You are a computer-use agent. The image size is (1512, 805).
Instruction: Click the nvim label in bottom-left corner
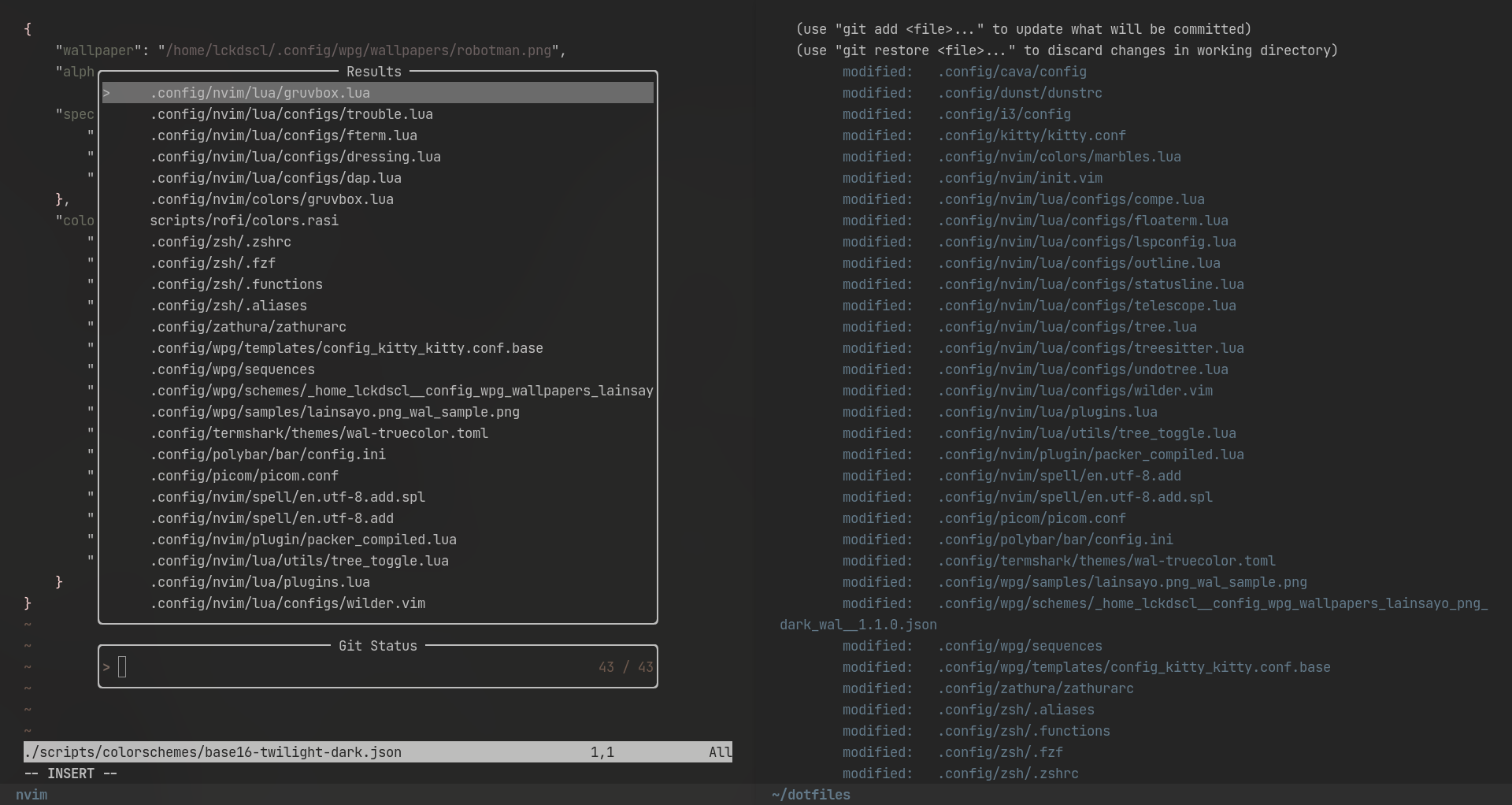(x=31, y=795)
